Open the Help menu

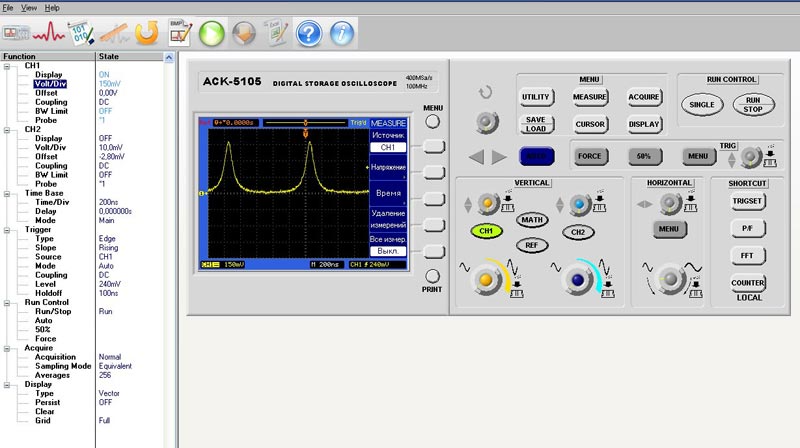pyautogui.click(x=52, y=8)
